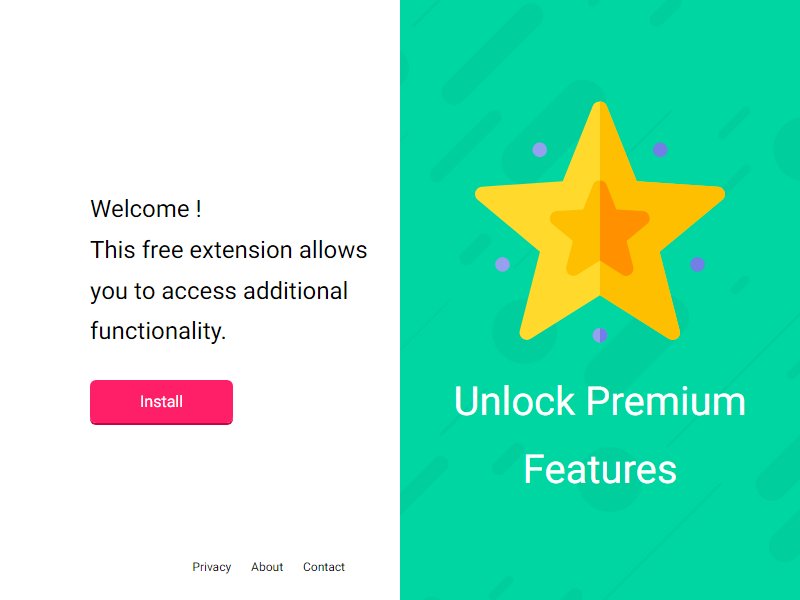Click the word "Premium" in the heading
This screenshot has width=800, height=600.
point(666,401)
